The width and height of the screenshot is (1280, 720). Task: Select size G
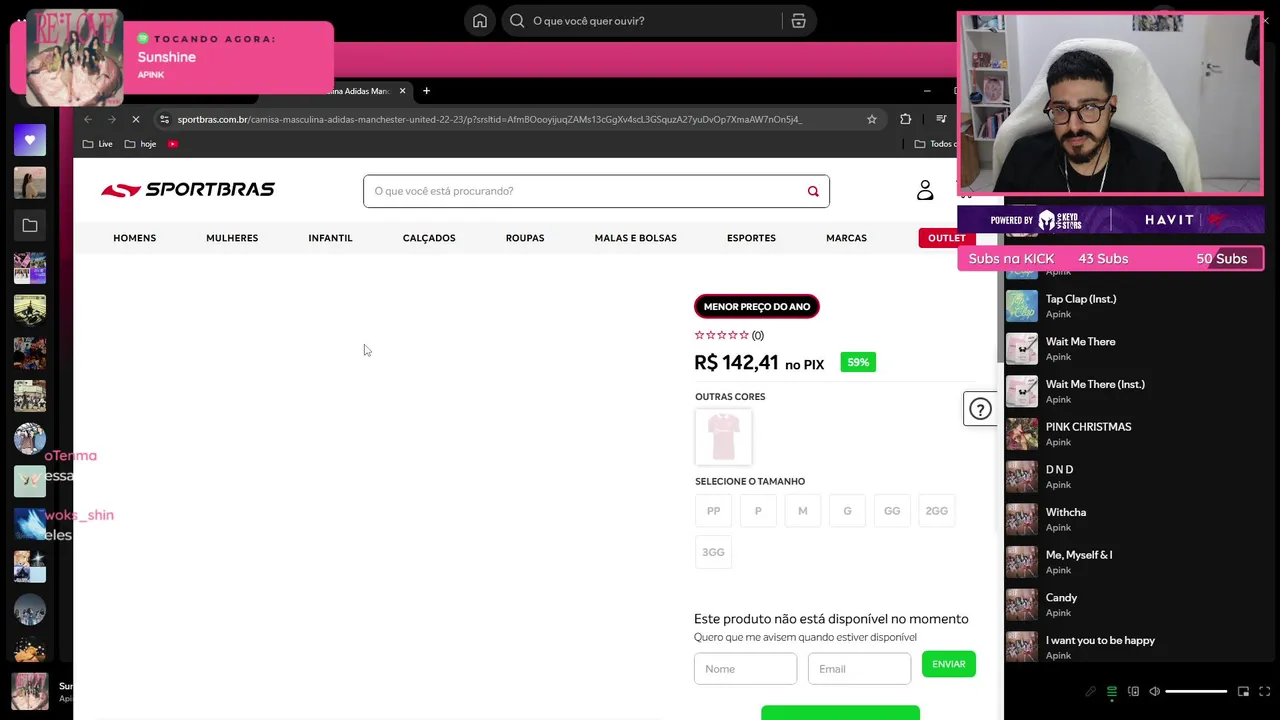tap(847, 511)
